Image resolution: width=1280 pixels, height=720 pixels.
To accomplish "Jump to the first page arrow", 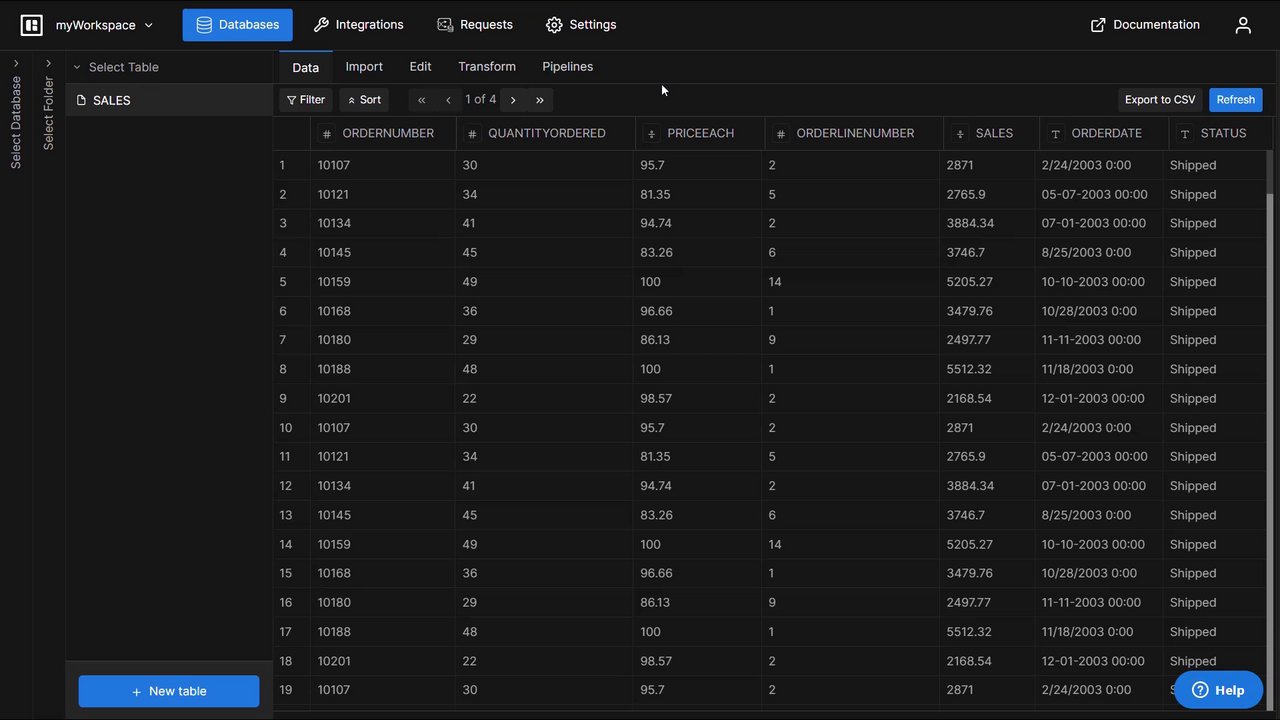I will click(422, 100).
